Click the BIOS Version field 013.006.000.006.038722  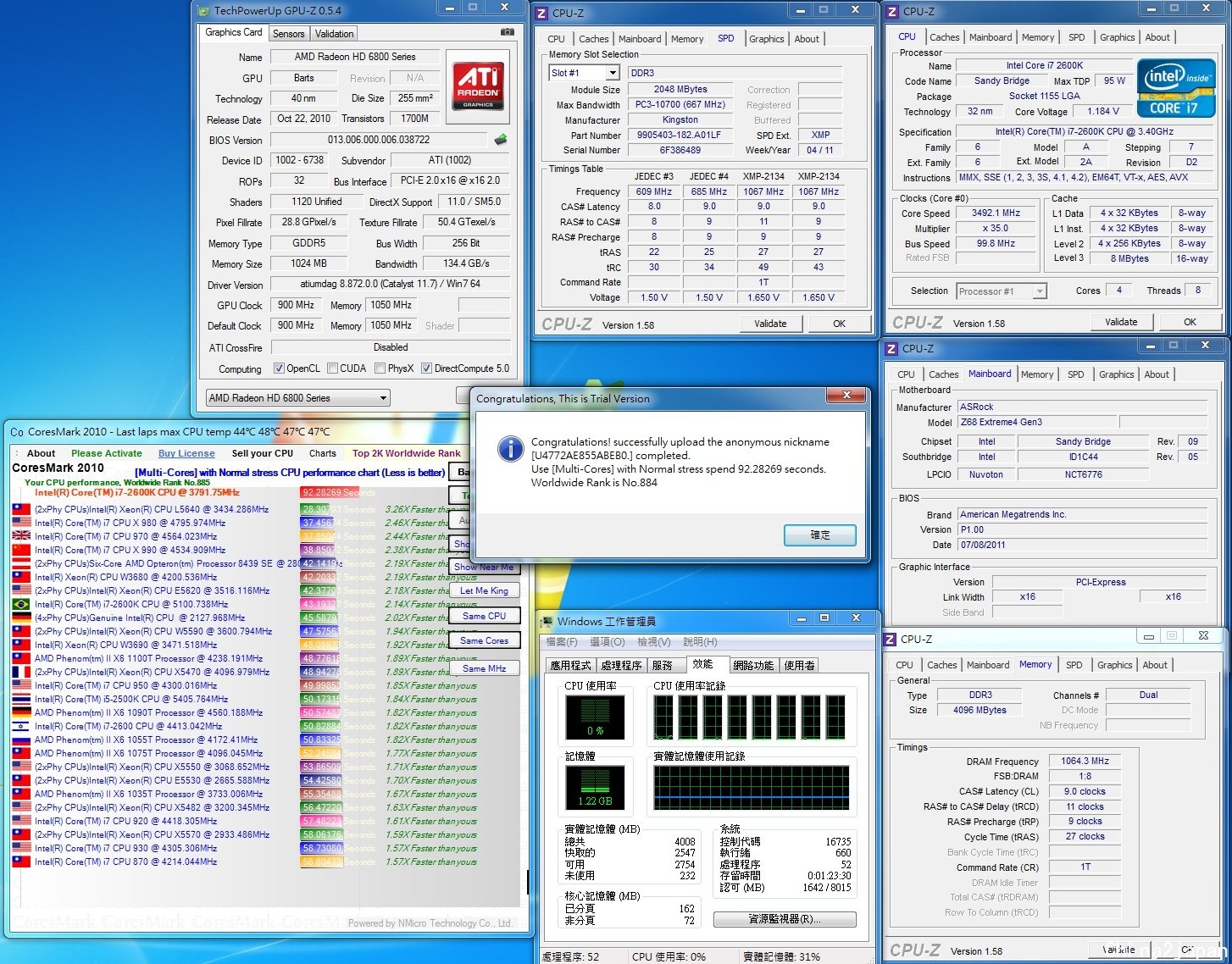(379, 140)
